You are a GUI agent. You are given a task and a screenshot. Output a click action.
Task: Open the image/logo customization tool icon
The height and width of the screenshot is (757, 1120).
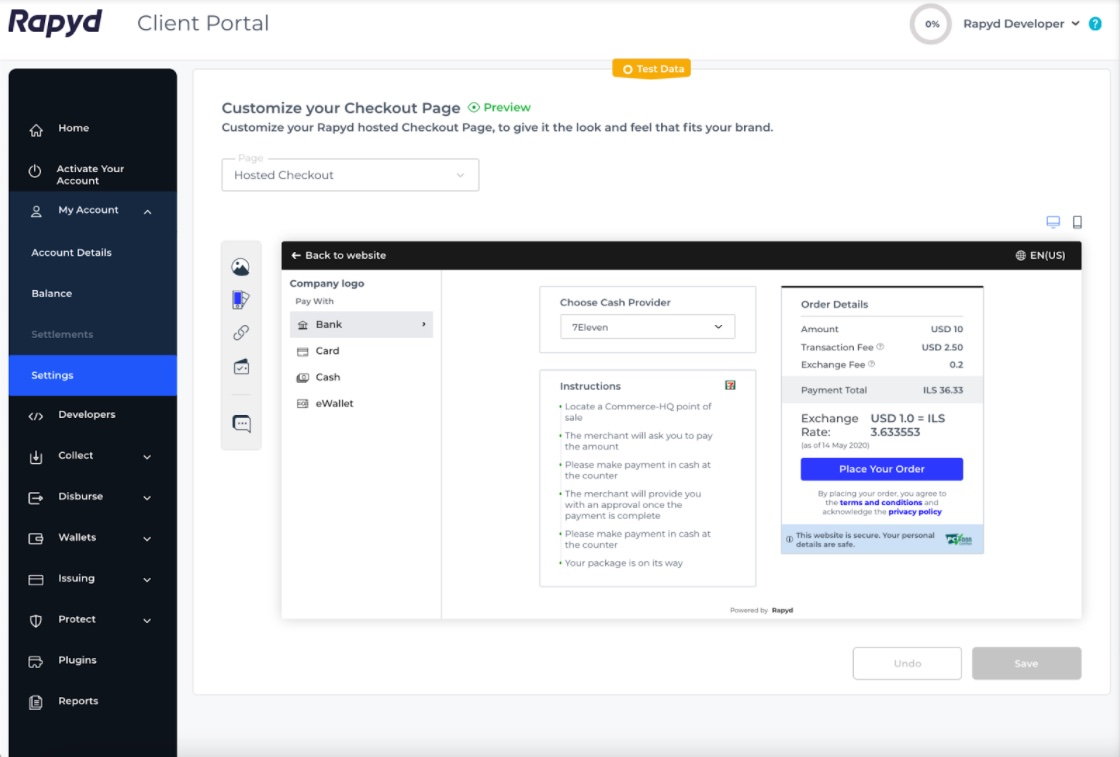[x=240, y=267]
